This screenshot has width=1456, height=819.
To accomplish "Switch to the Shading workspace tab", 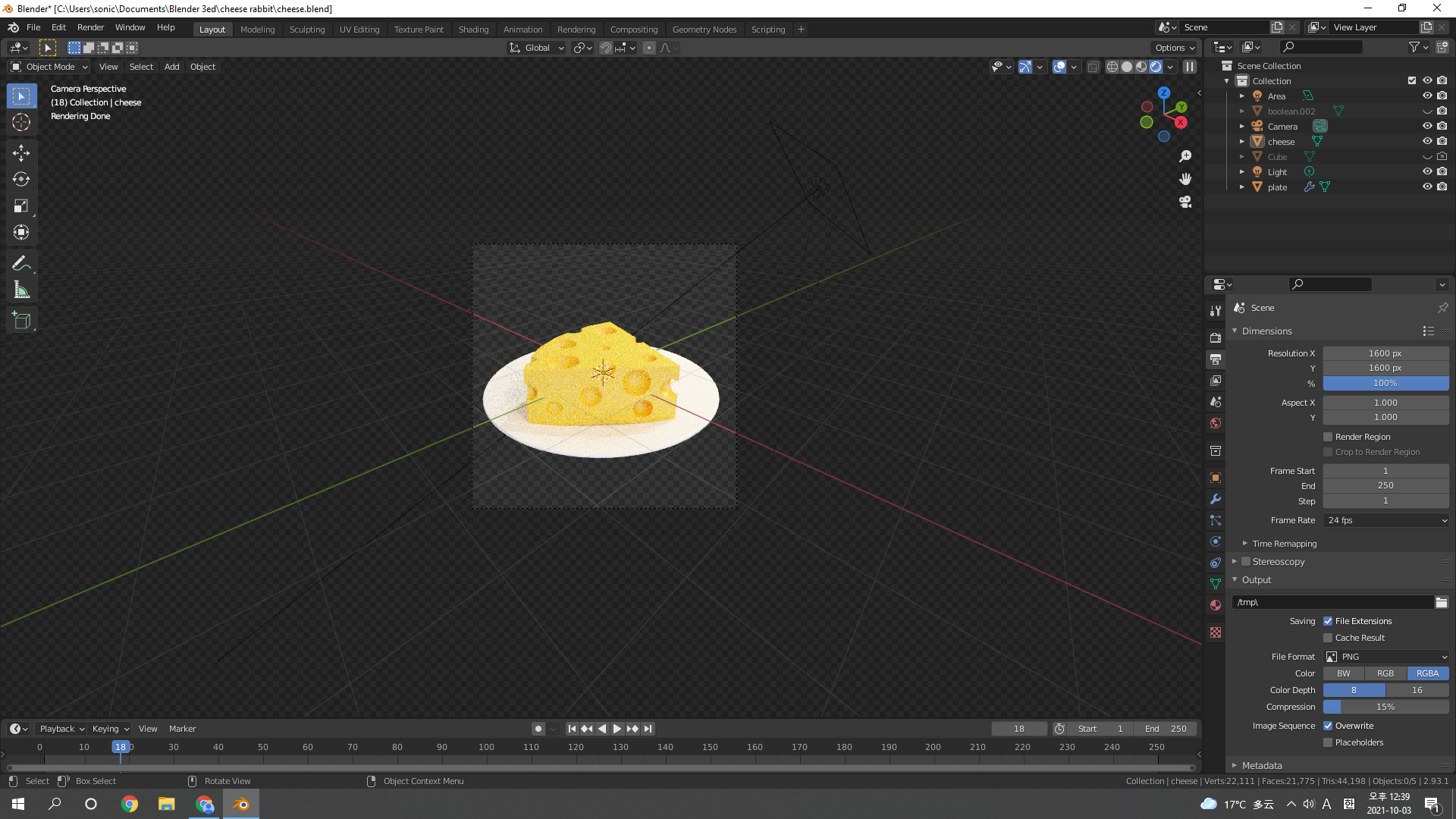I will [473, 30].
